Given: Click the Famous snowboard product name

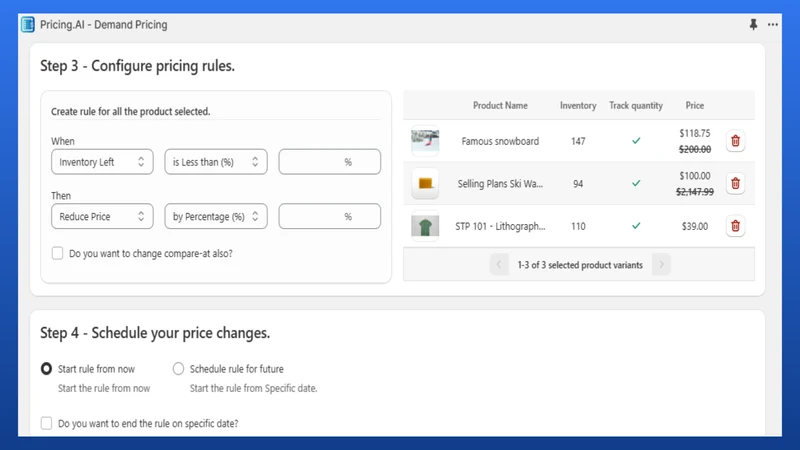Looking at the screenshot, I should [500, 141].
